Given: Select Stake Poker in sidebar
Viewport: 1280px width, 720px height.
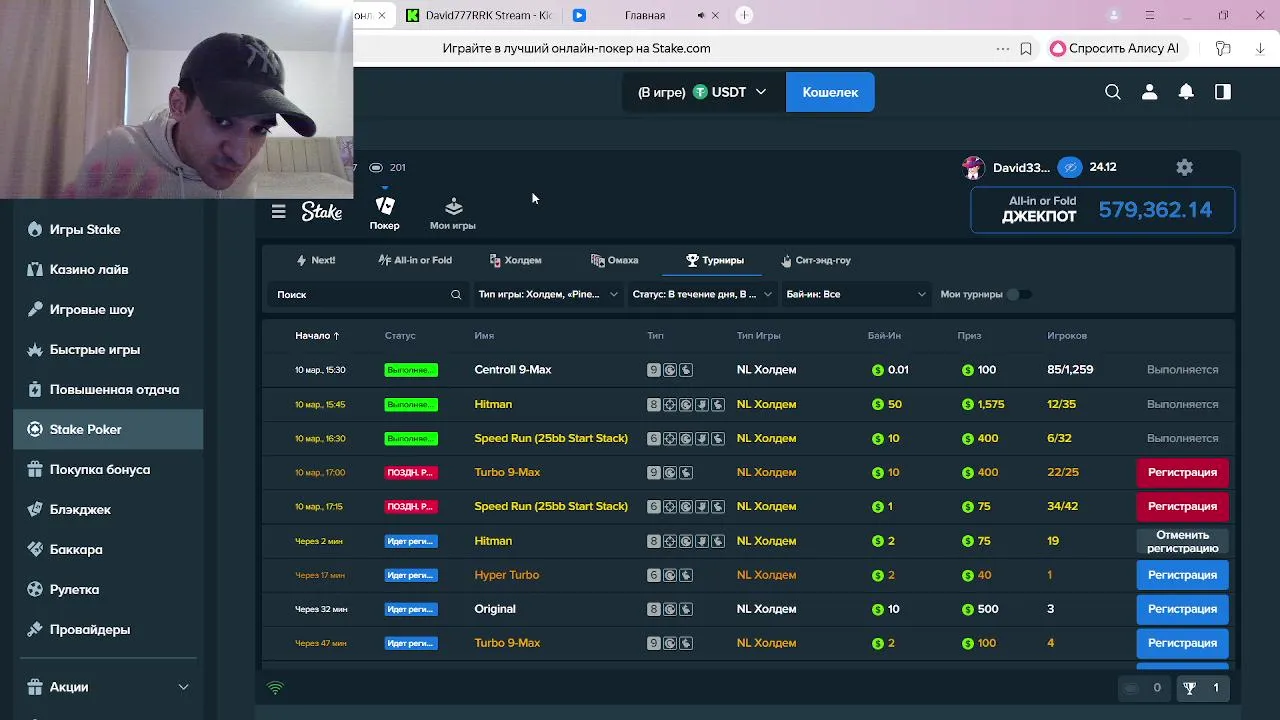Looking at the screenshot, I should click(108, 429).
